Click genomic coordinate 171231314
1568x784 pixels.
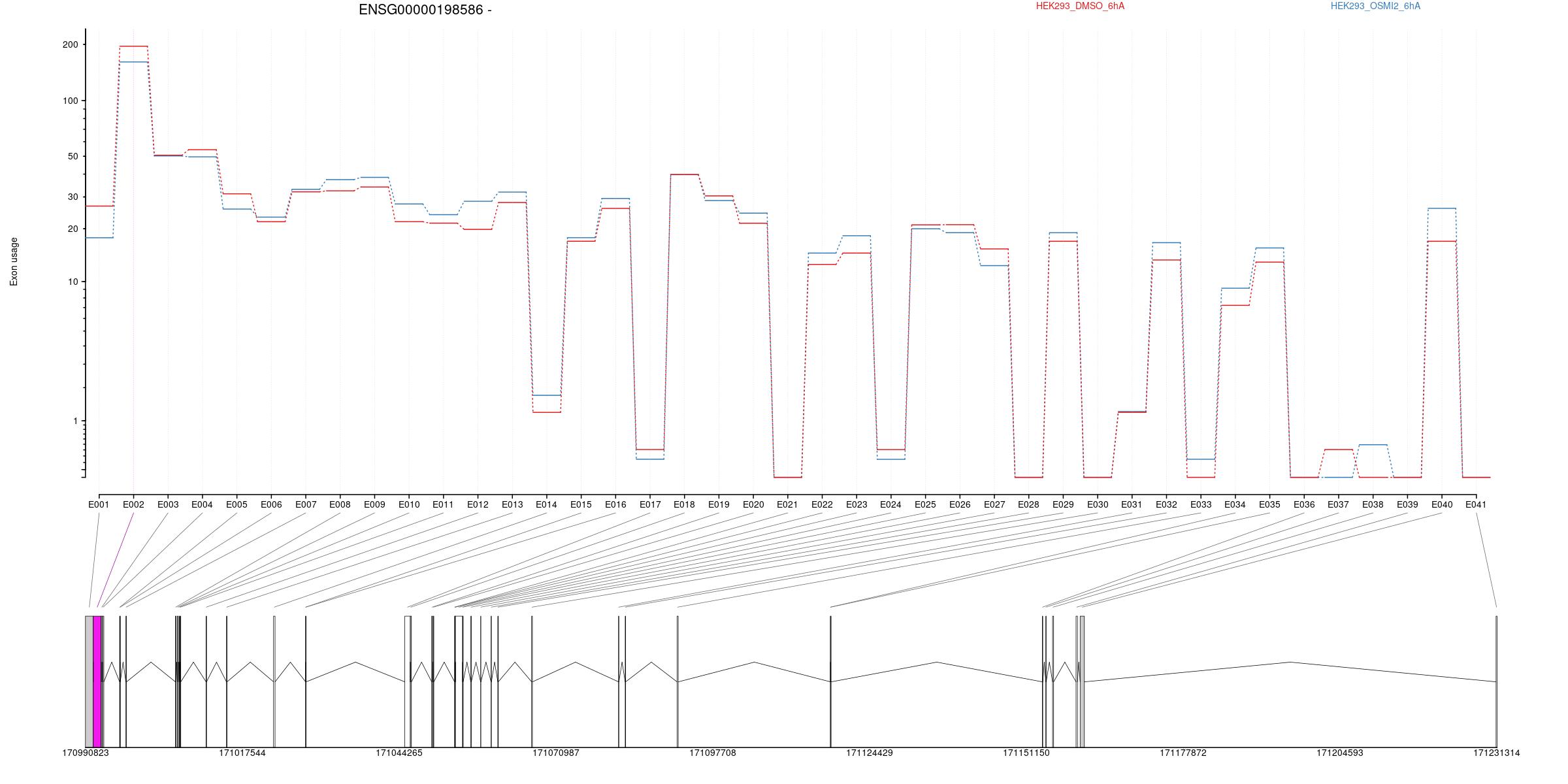(x=1496, y=753)
